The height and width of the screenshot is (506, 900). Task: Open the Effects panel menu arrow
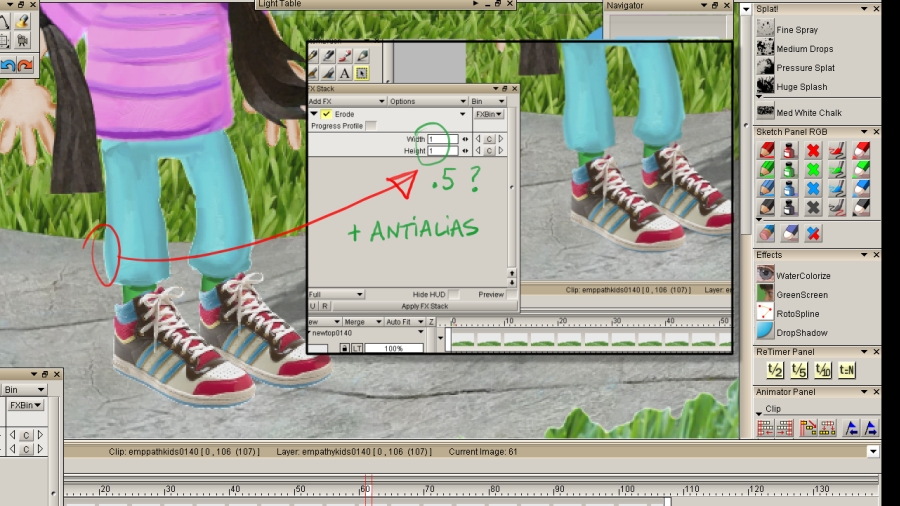pyautogui.click(x=864, y=255)
